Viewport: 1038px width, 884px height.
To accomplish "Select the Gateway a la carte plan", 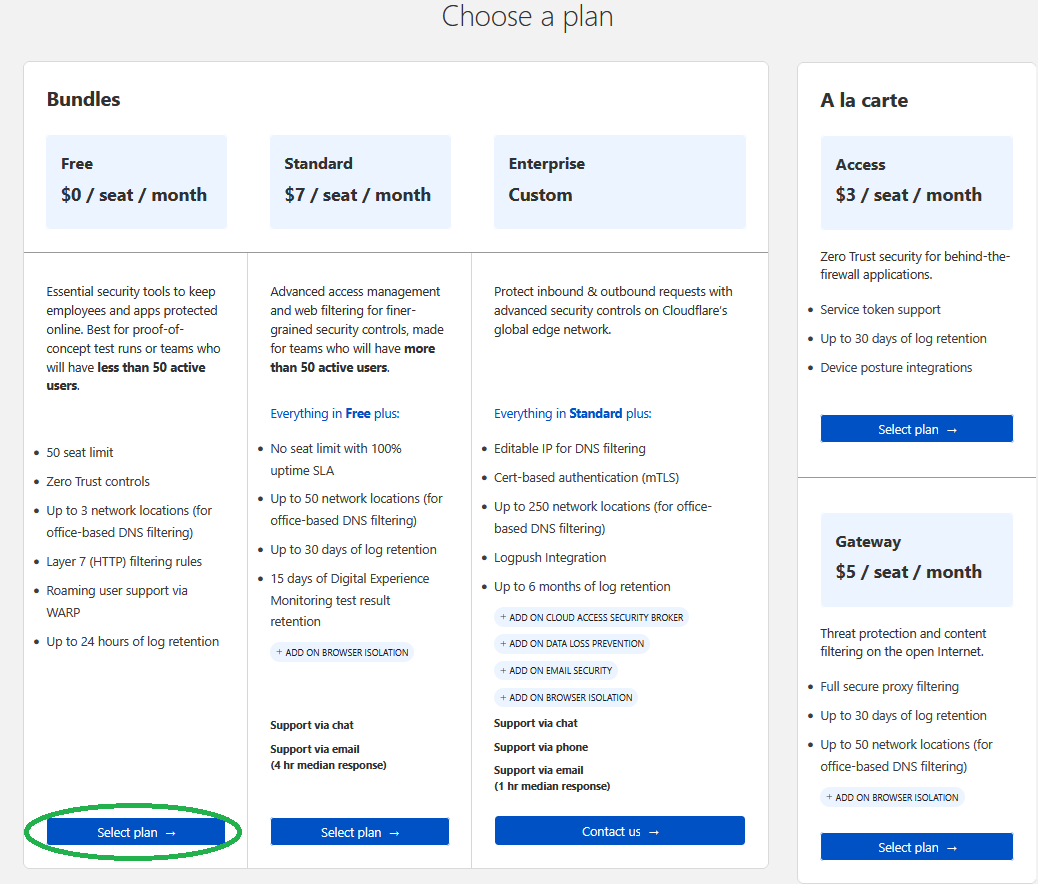I will click(916, 847).
